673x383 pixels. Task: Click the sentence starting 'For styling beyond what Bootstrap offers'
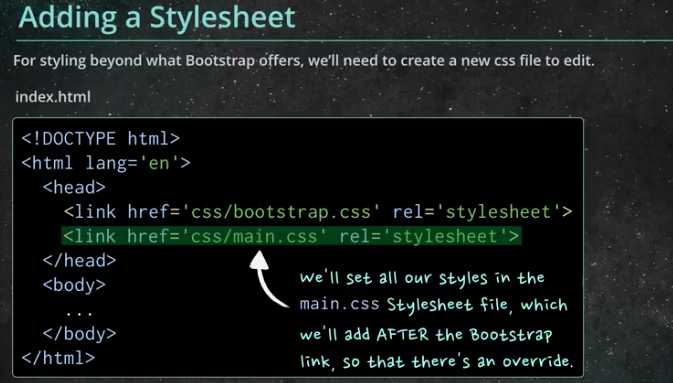(303, 61)
